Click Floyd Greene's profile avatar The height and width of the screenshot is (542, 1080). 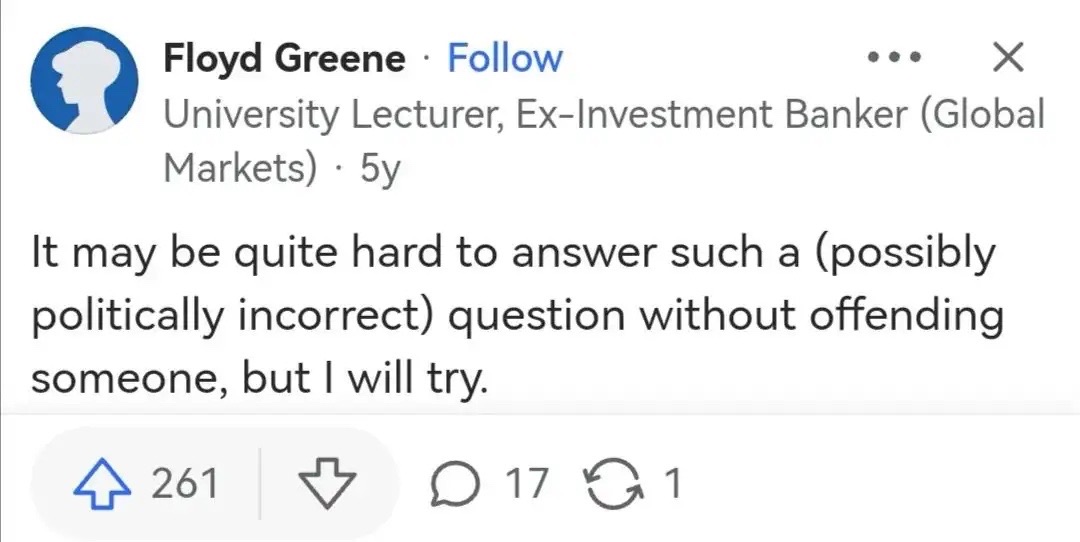pyautogui.click(x=84, y=80)
